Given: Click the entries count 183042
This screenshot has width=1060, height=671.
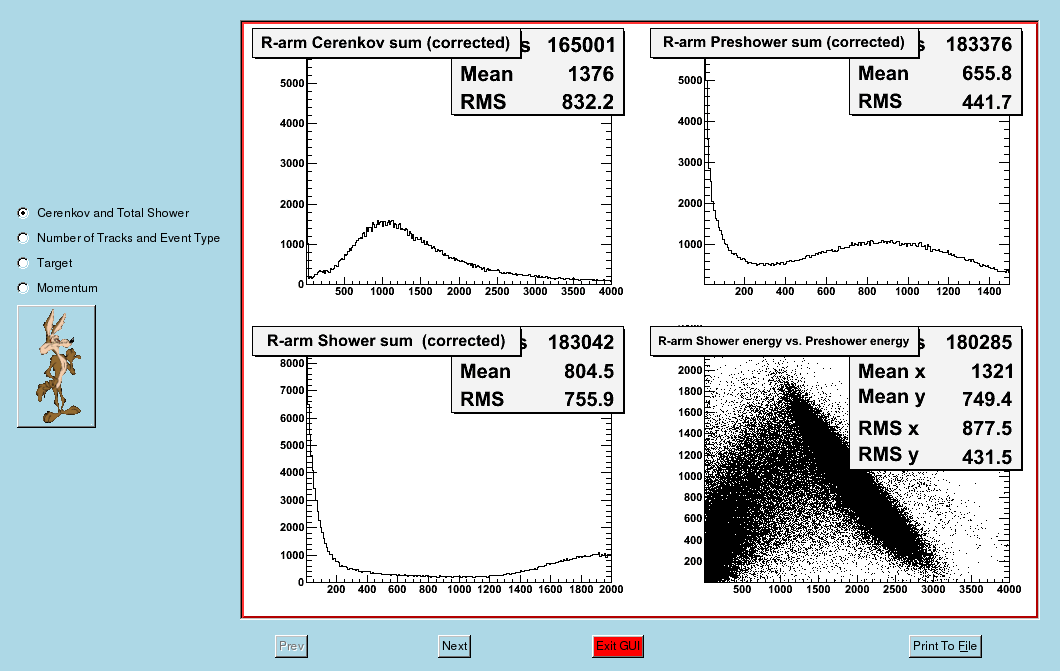Looking at the screenshot, I should click(581, 343).
